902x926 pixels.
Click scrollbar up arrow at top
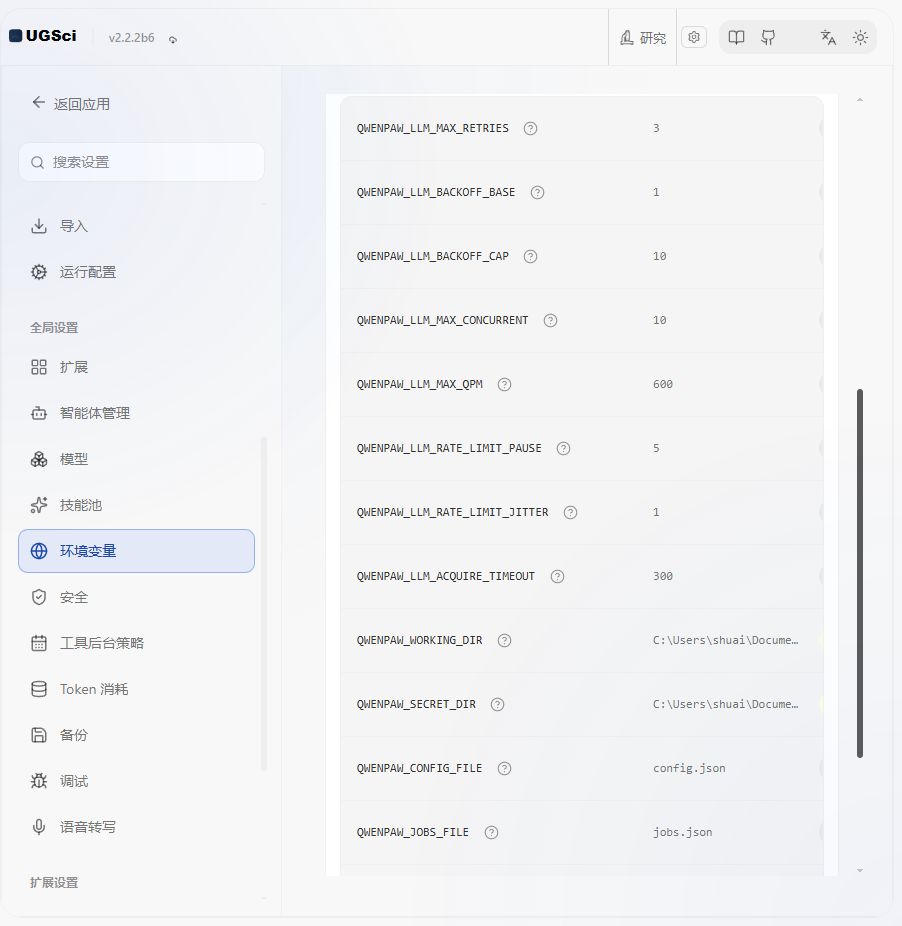(x=860, y=100)
